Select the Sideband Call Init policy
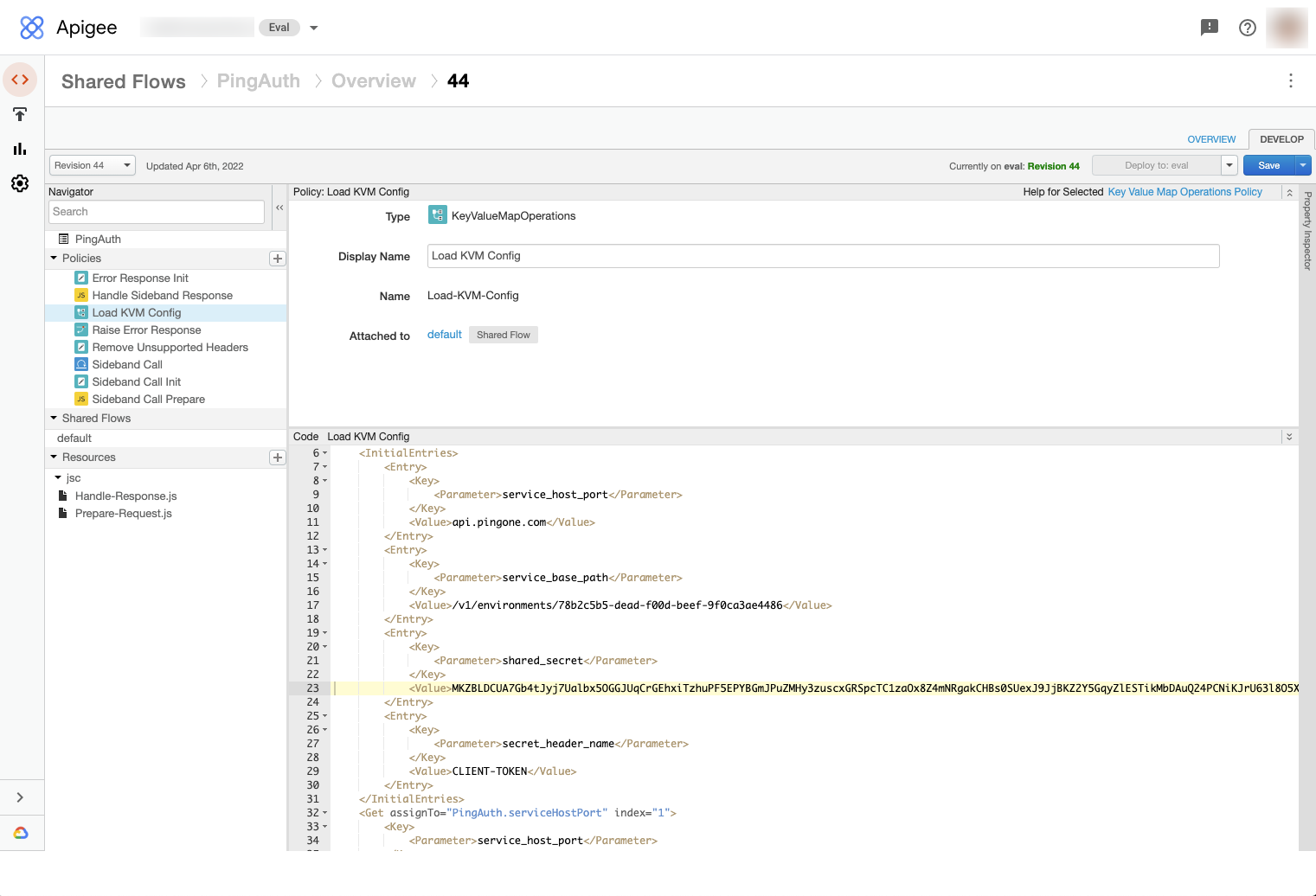The width and height of the screenshot is (1316, 896). pos(137,382)
